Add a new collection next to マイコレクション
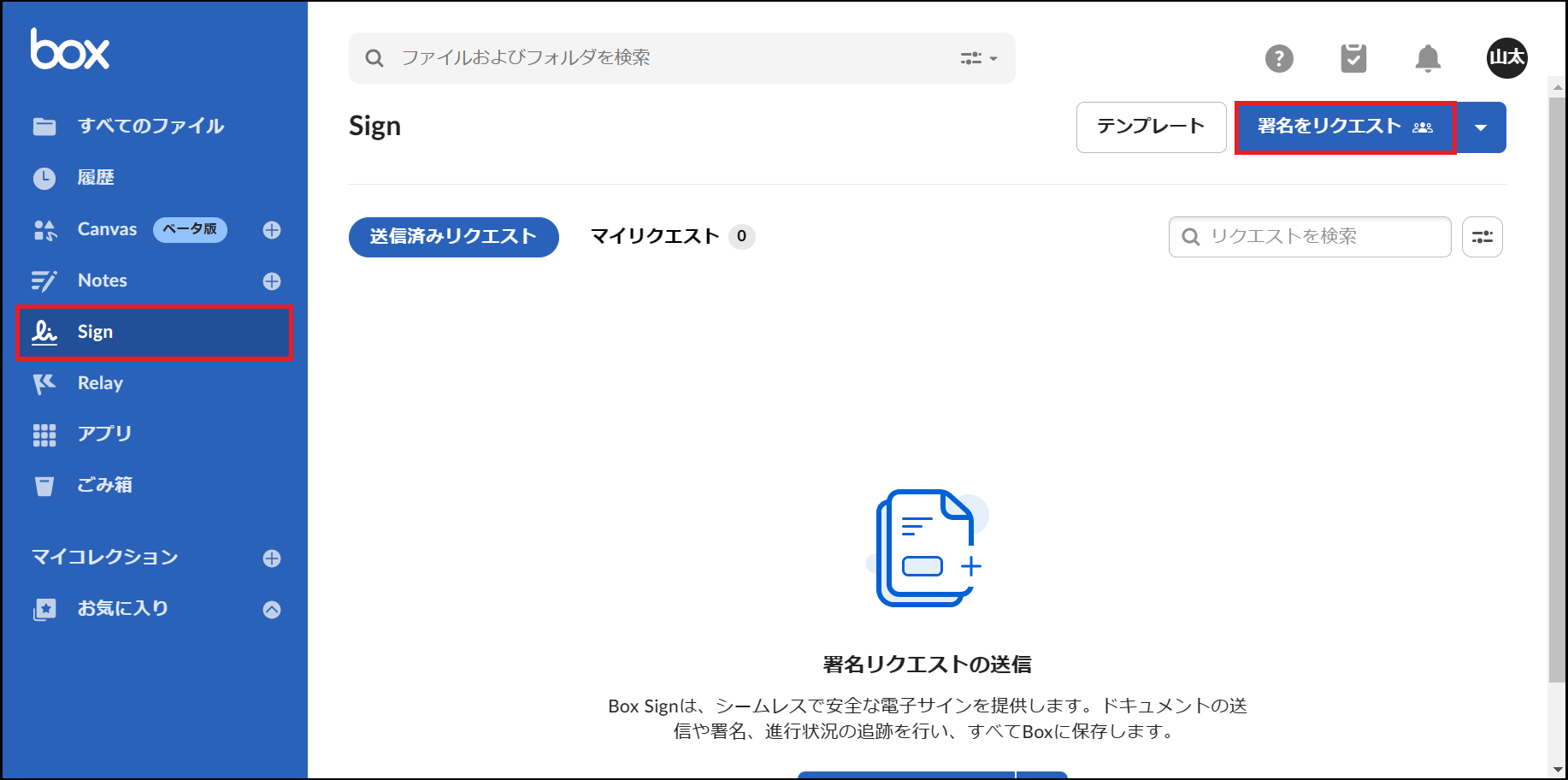Screen dimensions: 1568x780 point(272,558)
